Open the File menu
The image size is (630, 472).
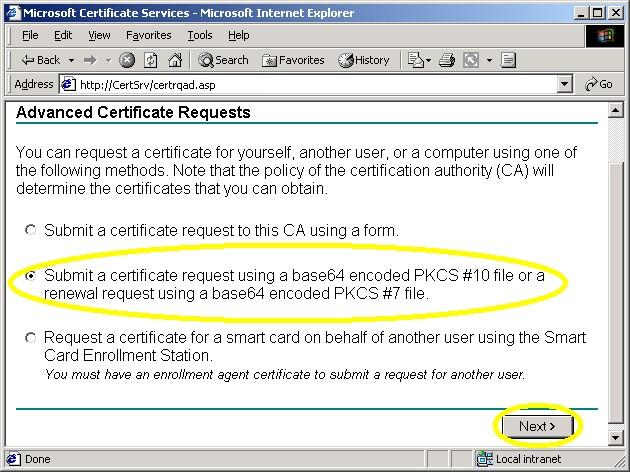pos(30,35)
